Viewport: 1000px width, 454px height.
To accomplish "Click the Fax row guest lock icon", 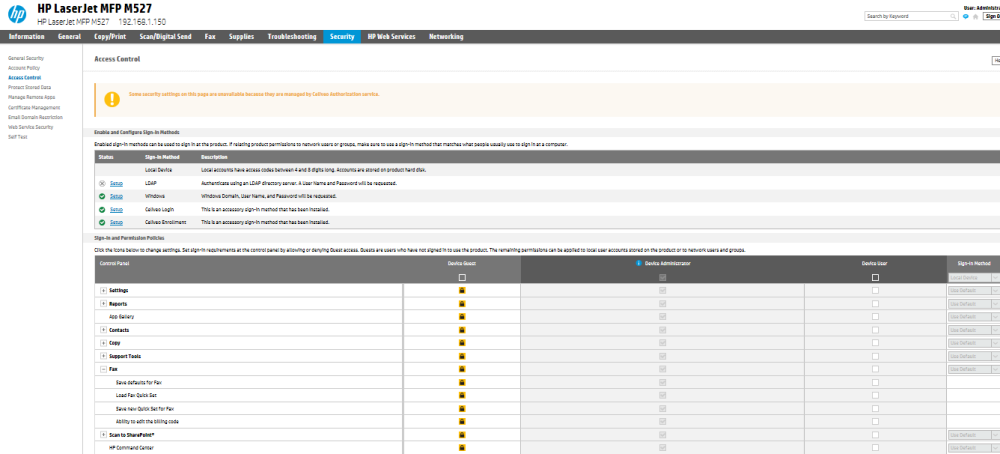I will pyautogui.click(x=462, y=369).
